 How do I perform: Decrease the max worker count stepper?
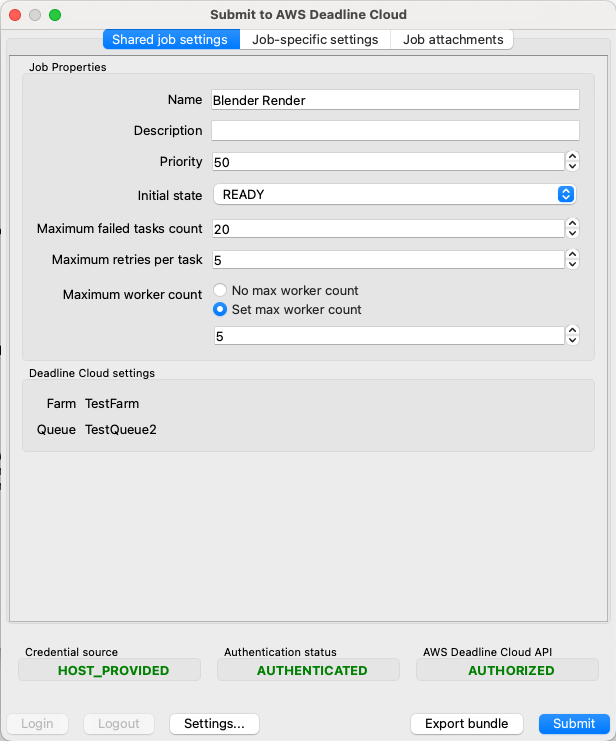[x=572, y=341]
